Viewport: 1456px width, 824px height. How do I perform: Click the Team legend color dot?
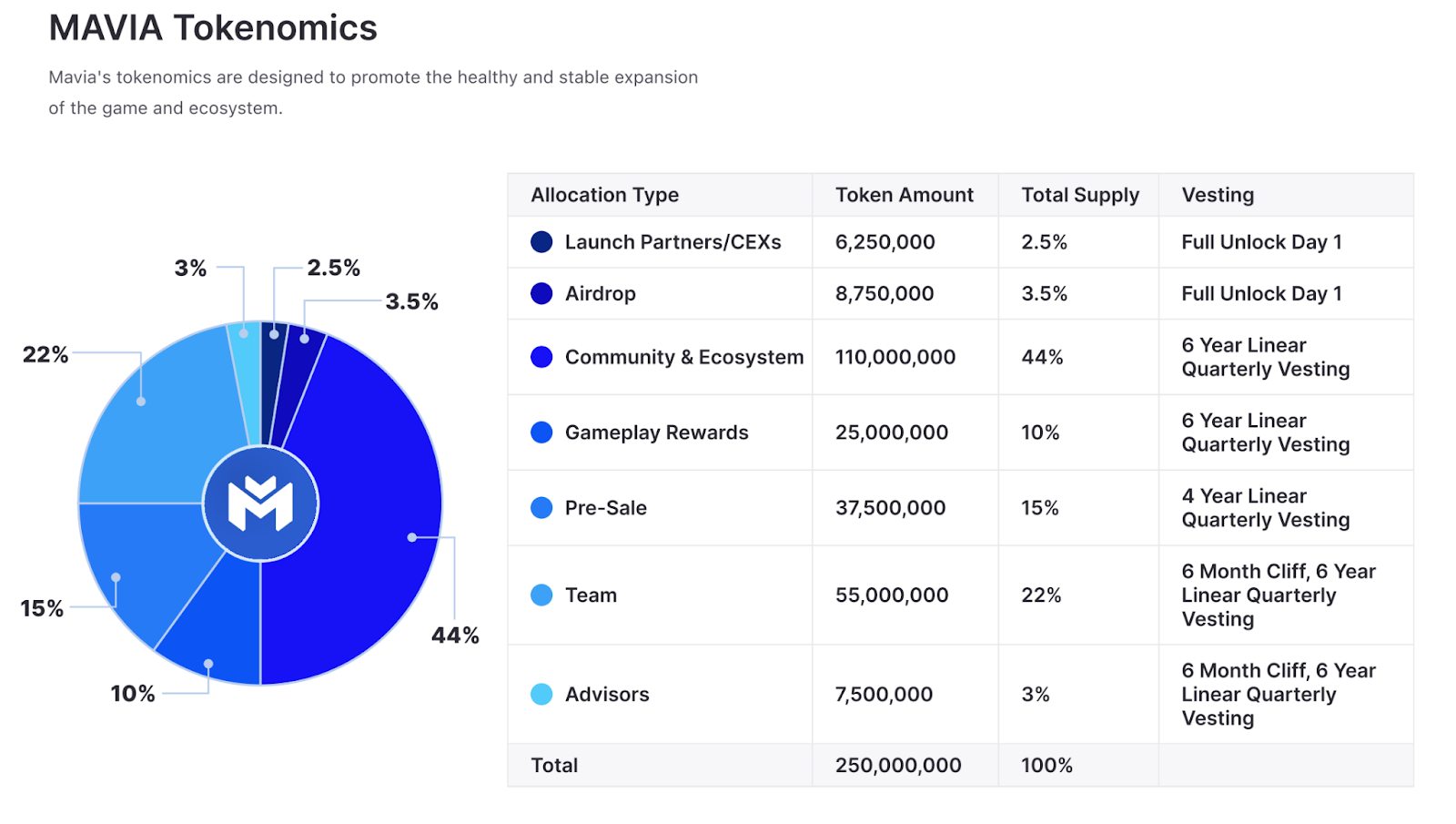[541, 595]
